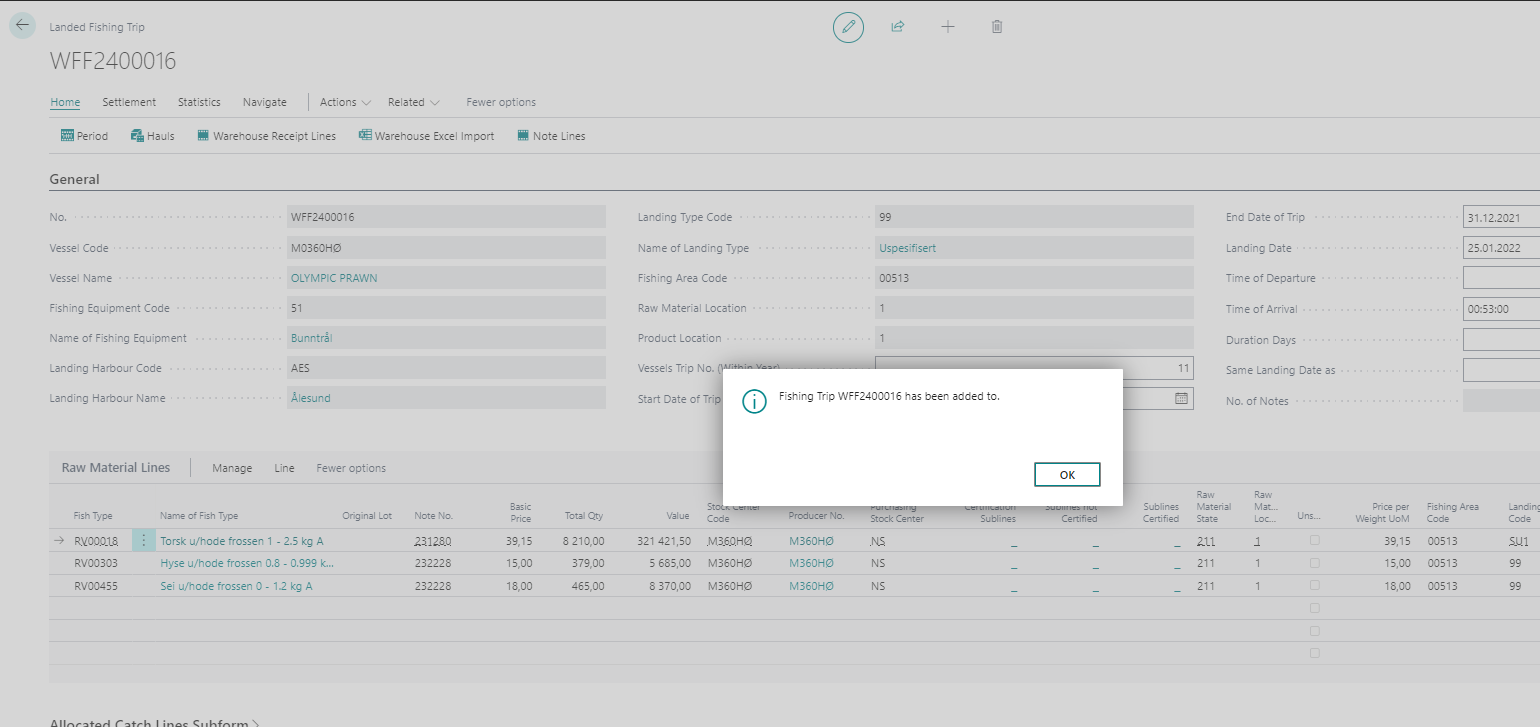This screenshot has height=727, width=1540.
Task: Click the Time of Arrival field
Action: 1500,309
